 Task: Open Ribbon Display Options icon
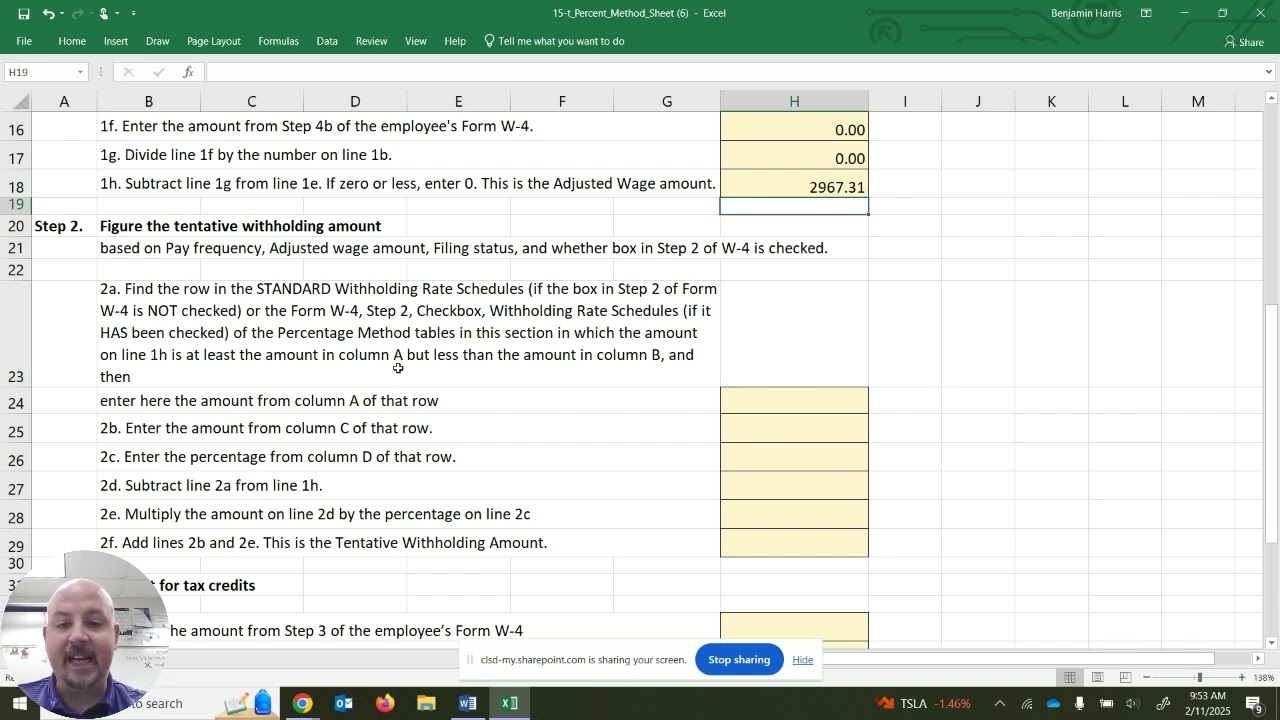coord(1147,14)
